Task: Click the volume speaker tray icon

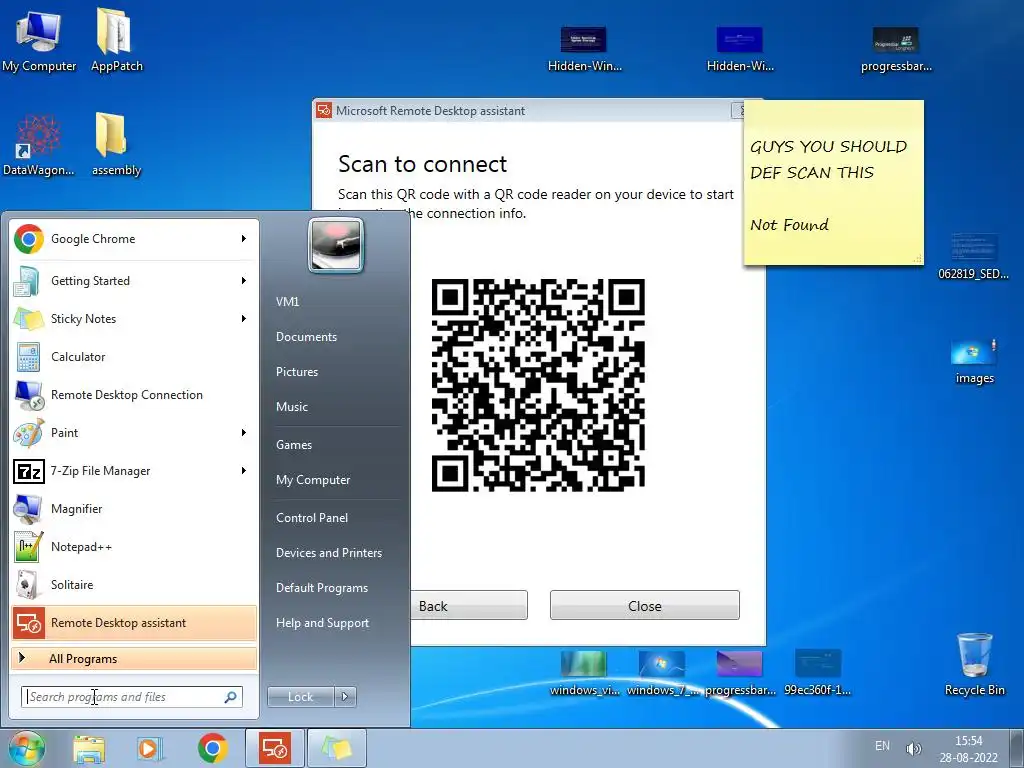Action: [914, 748]
